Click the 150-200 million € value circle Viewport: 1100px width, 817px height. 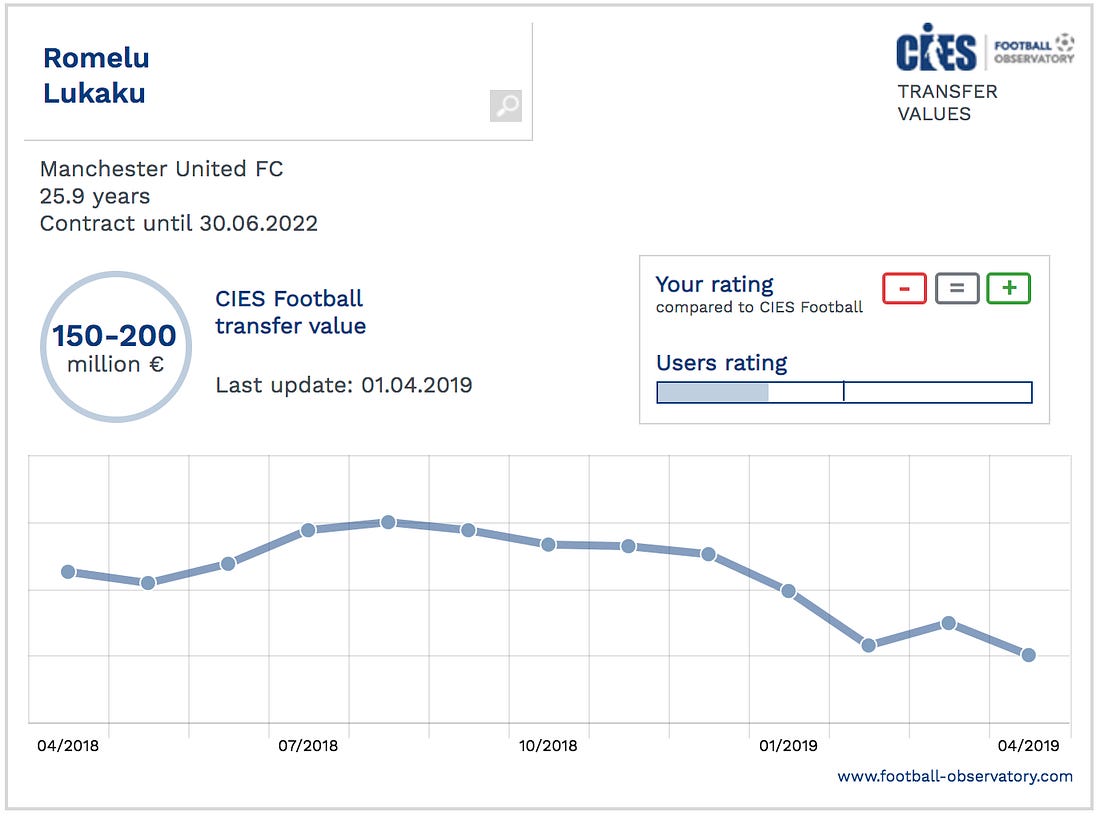pos(116,347)
